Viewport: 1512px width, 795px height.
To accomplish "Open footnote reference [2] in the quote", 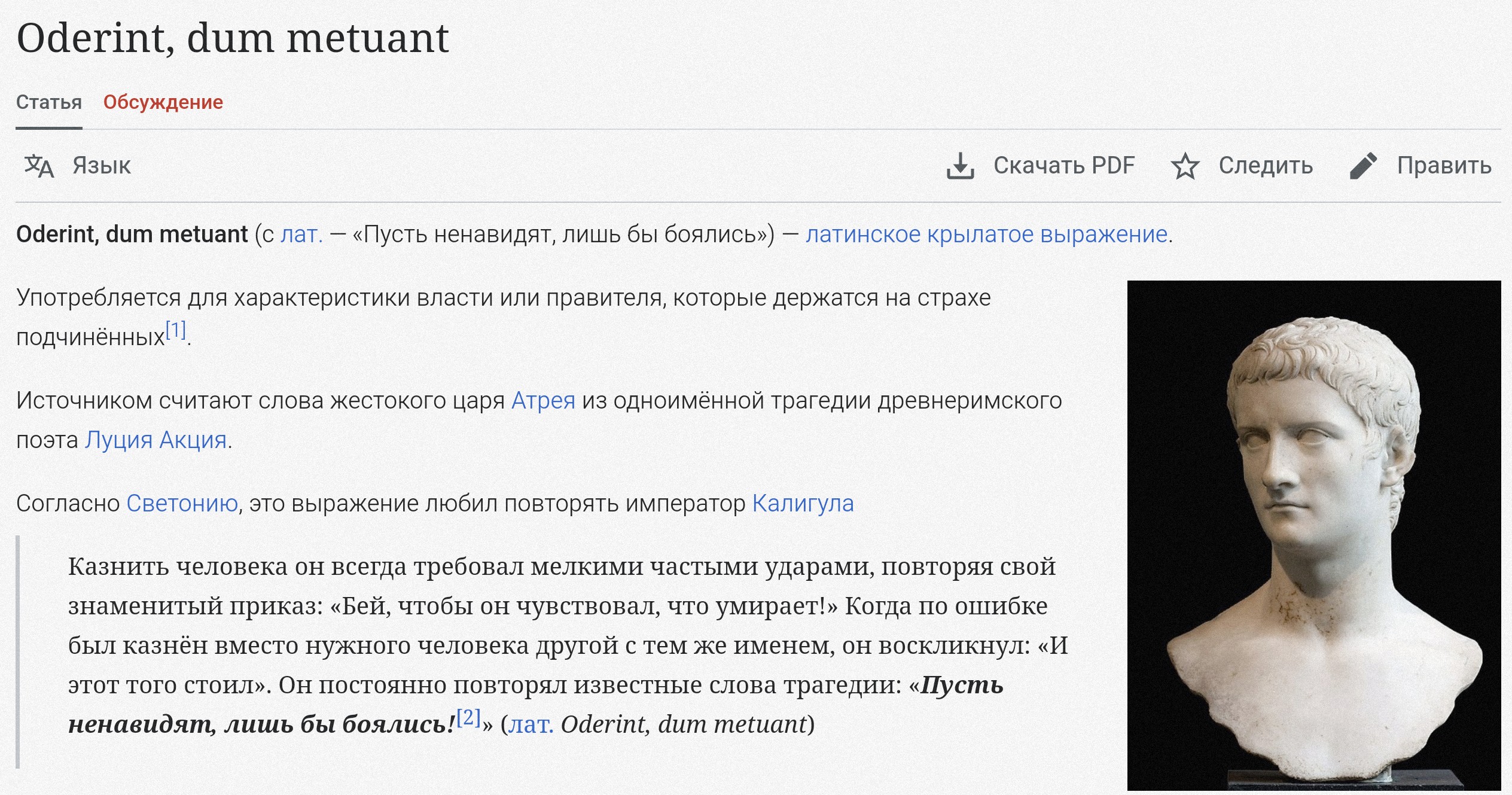I will point(469,717).
